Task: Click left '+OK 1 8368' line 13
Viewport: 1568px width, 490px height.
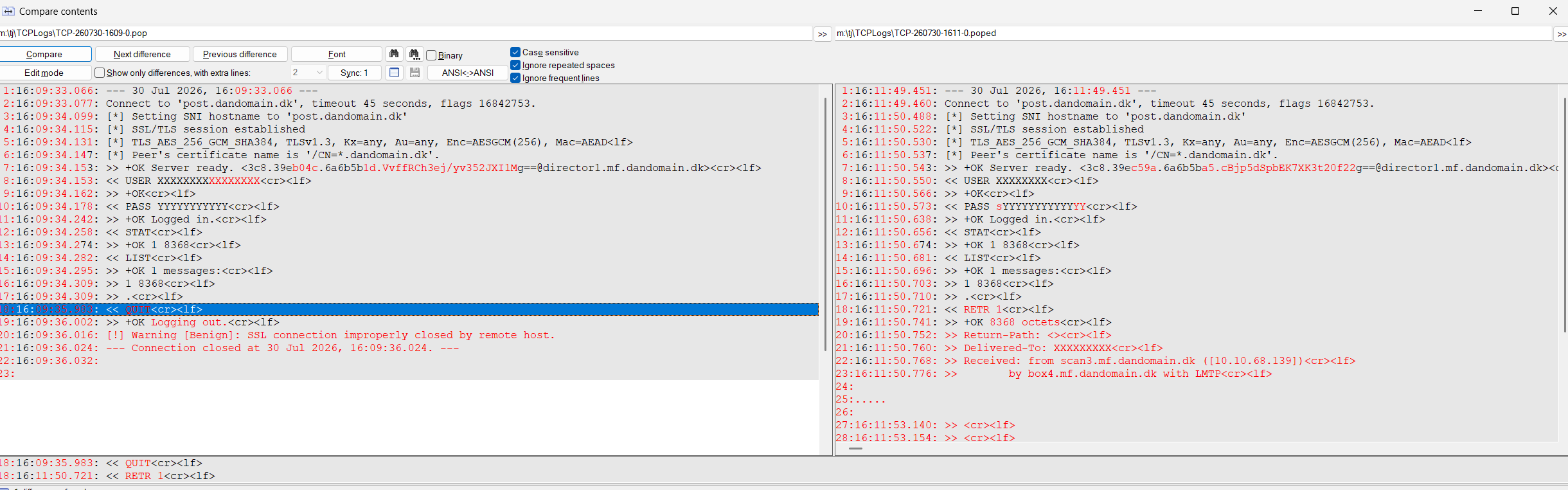Action: point(409,245)
